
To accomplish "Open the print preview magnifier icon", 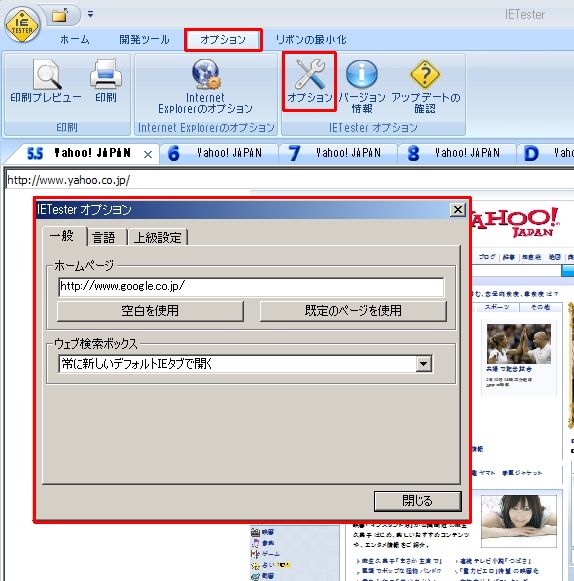I will pyautogui.click(x=47, y=74).
